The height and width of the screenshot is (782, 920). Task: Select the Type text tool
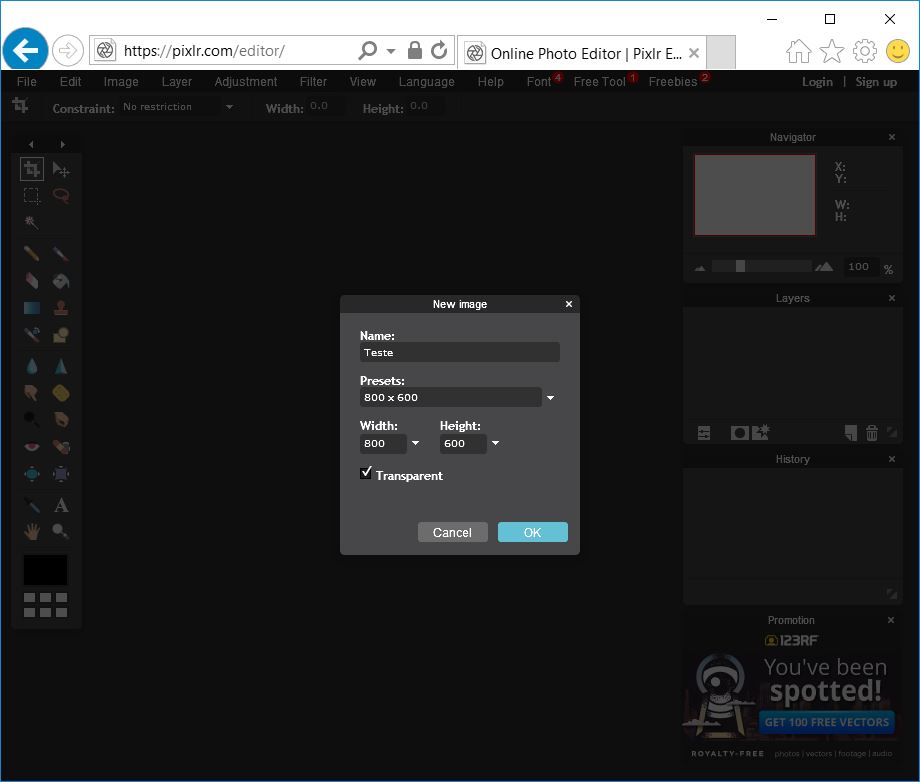(x=61, y=505)
